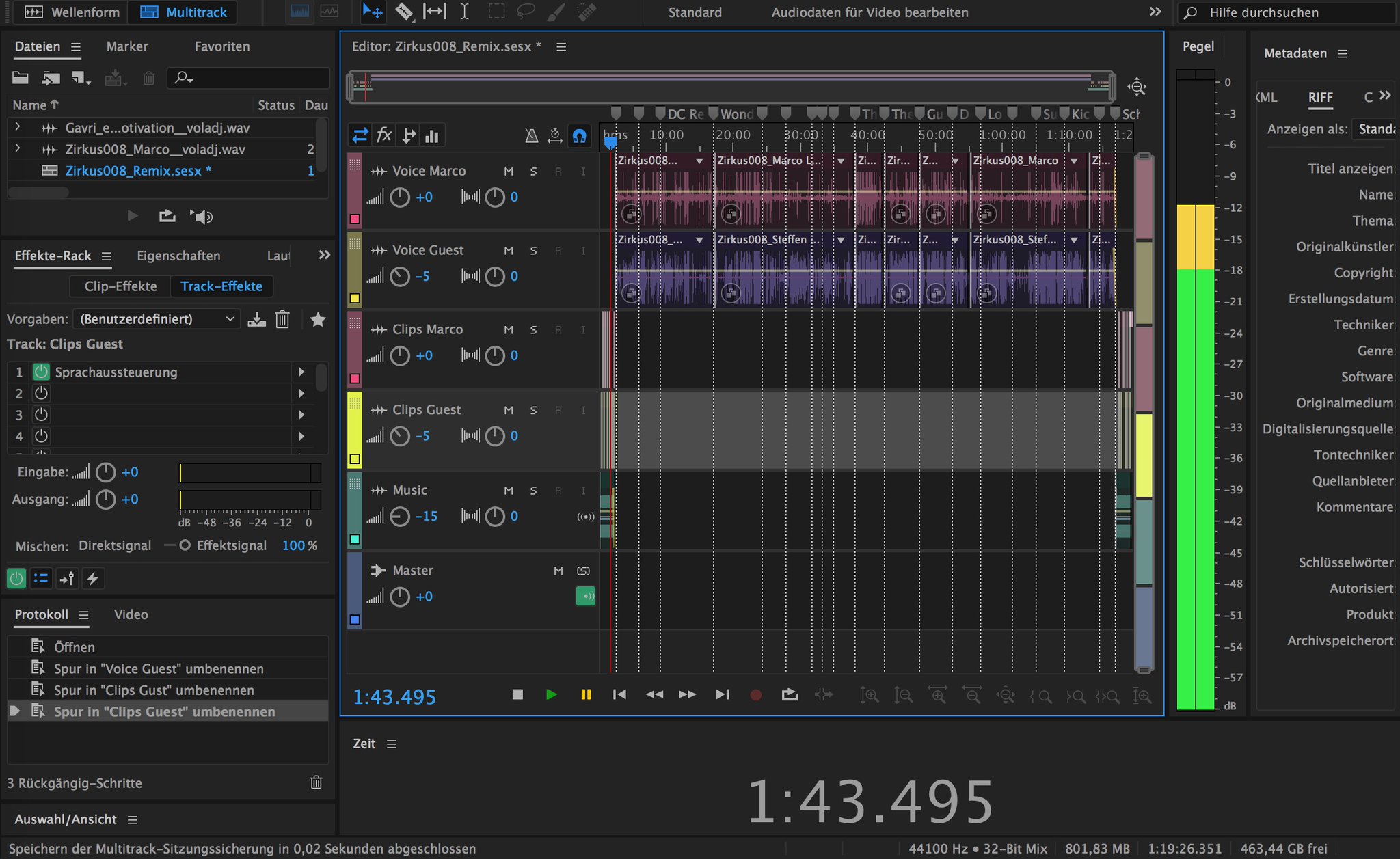Toggle snapping magnet icon

pos(579,135)
